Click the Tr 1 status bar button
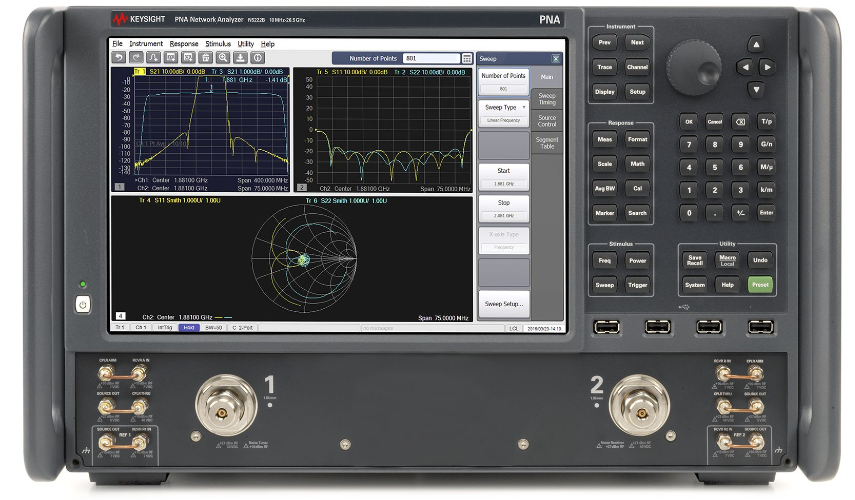This screenshot has height=500, width=855. pyautogui.click(x=120, y=328)
